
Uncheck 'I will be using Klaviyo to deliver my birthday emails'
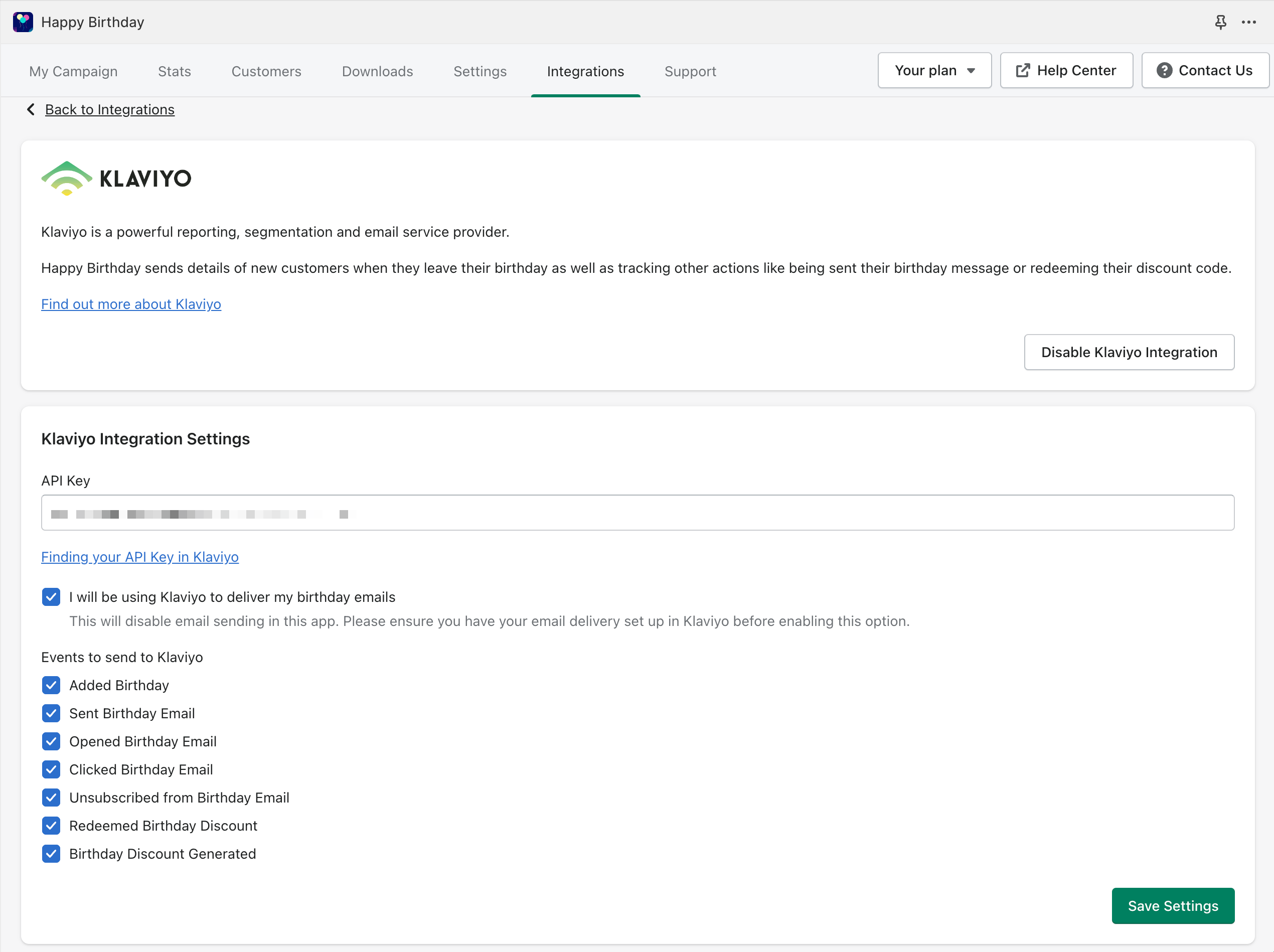pyautogui.click(x=51, y=597)
